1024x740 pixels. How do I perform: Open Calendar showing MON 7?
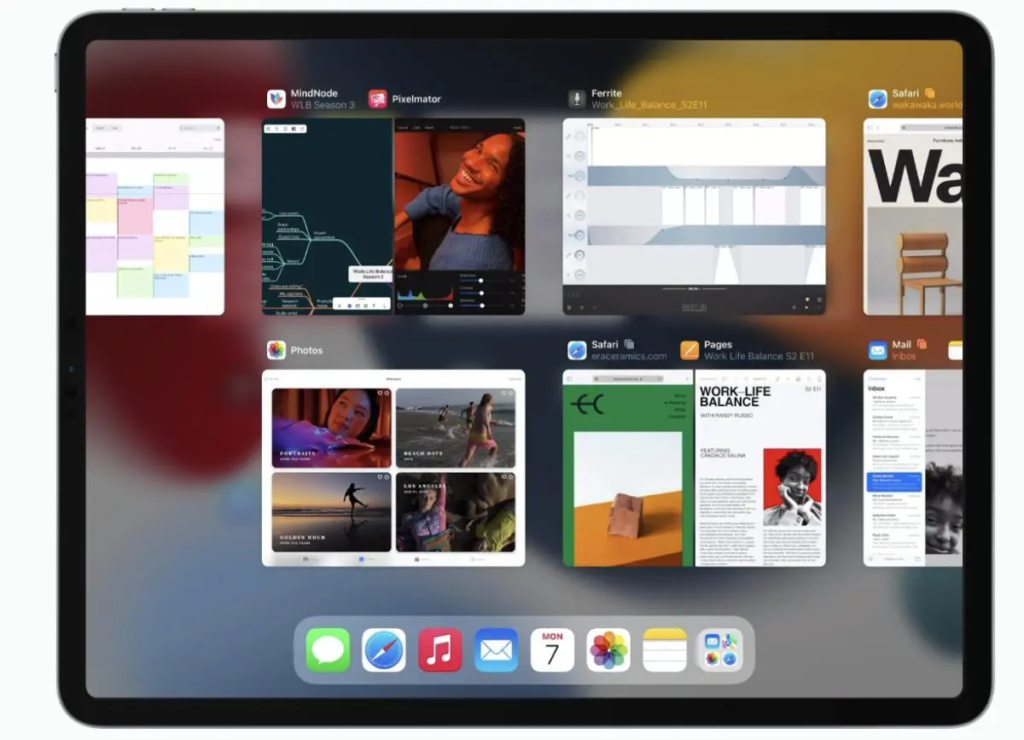552,650
